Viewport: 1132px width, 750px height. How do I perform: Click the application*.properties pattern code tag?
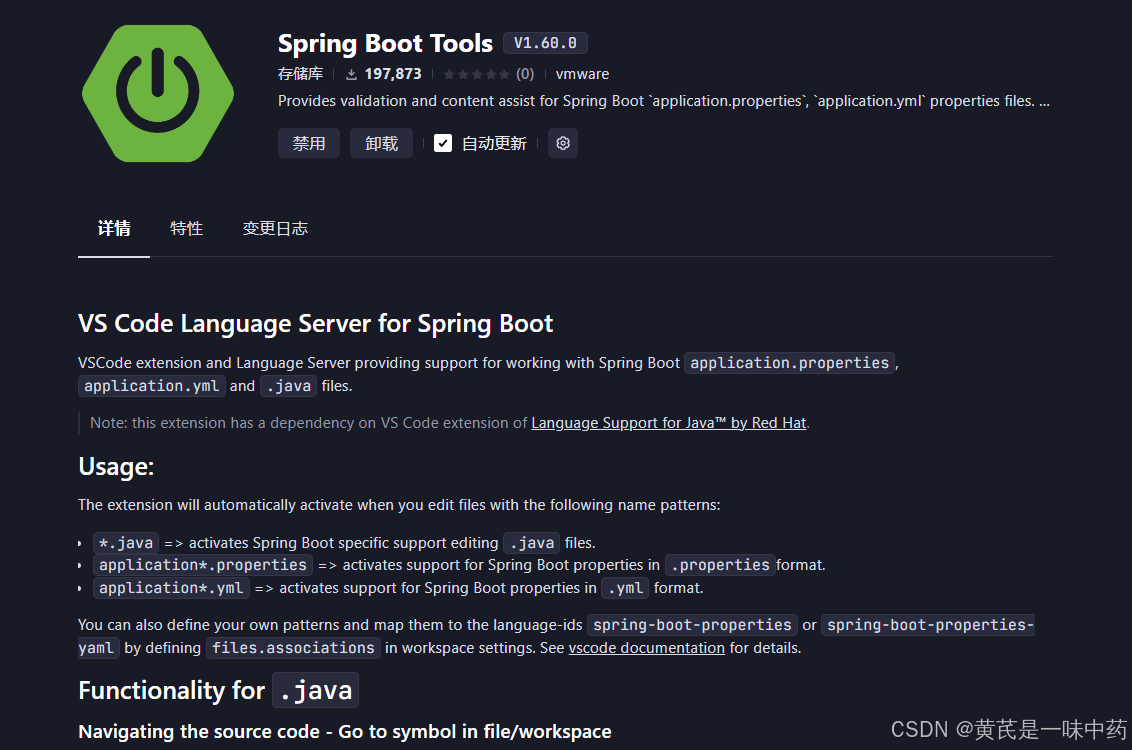(x=203, y=565)
